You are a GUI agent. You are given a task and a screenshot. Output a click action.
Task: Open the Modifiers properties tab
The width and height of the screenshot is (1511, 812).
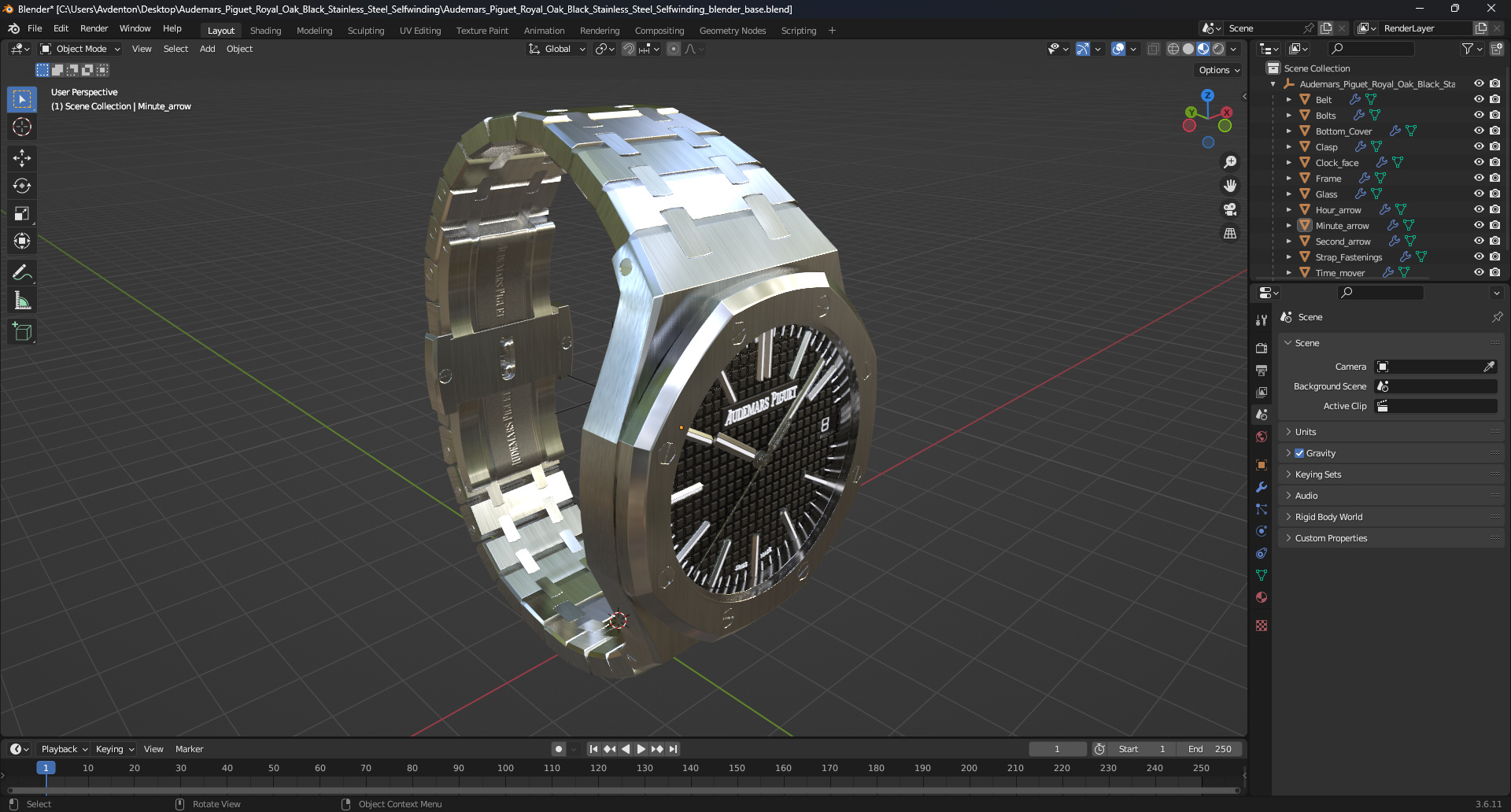click(x=1262, y=487)
